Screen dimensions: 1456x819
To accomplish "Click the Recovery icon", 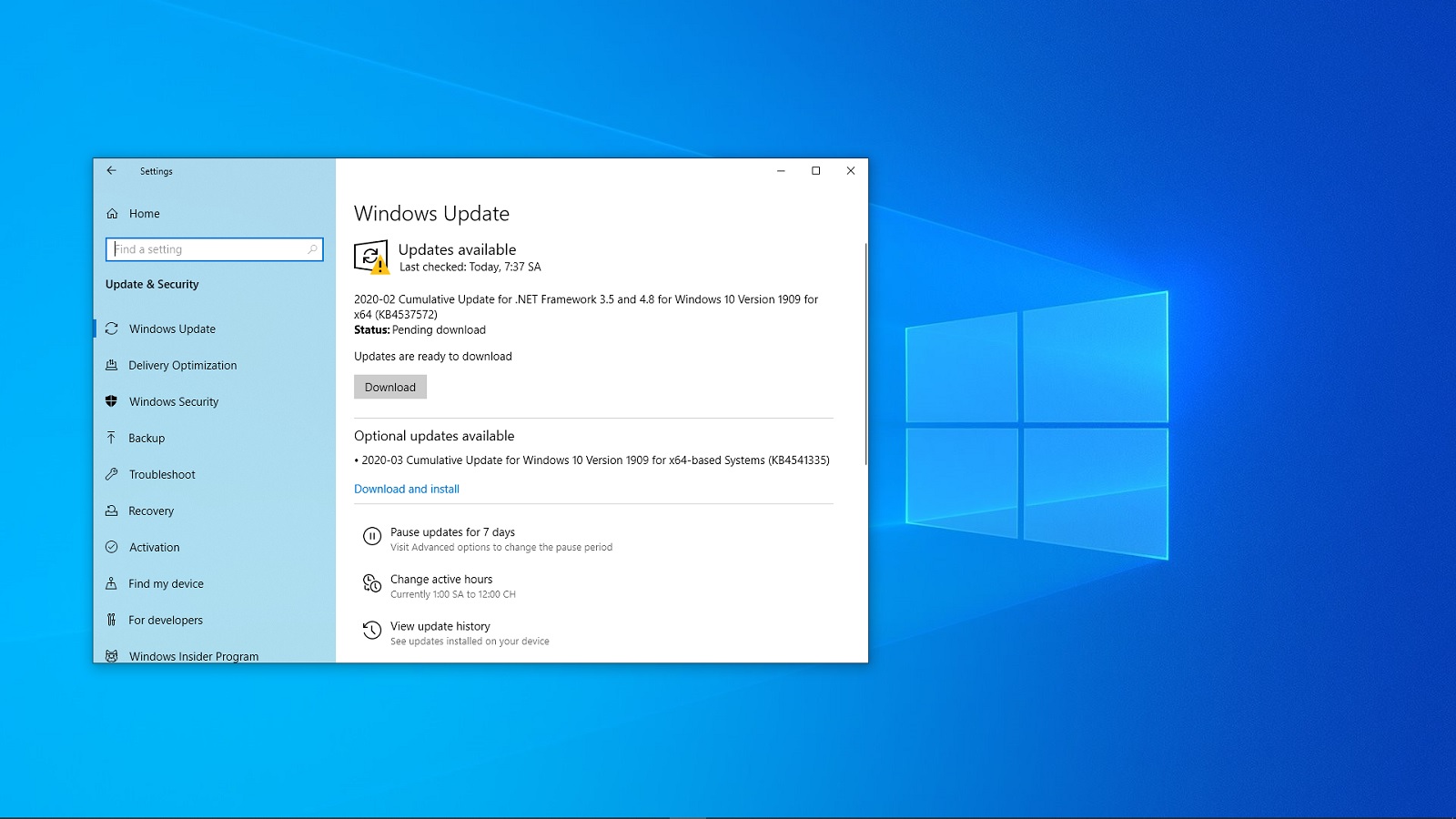I will pos(111,511).
